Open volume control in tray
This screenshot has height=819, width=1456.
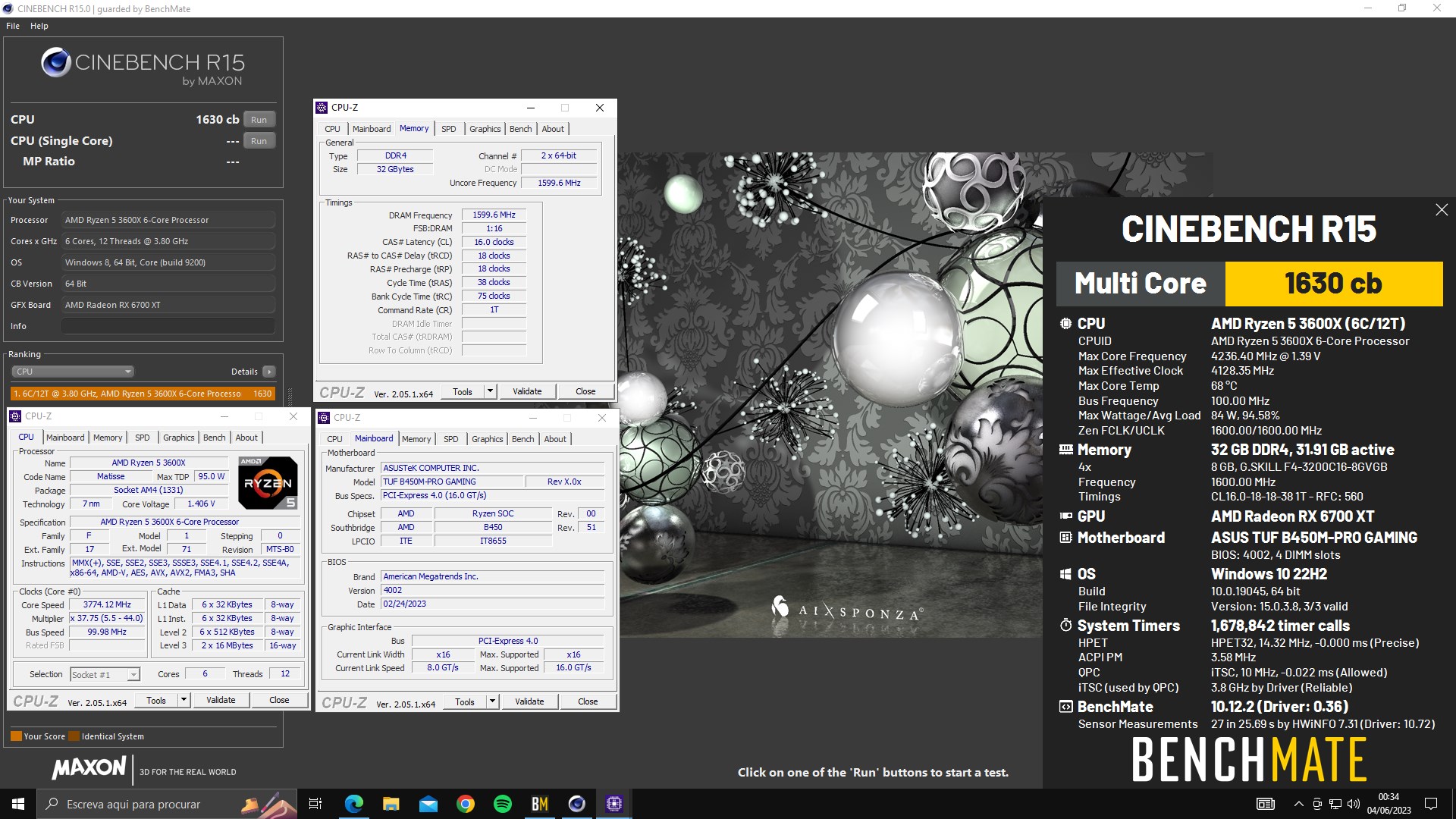(x=1354, y=804)
